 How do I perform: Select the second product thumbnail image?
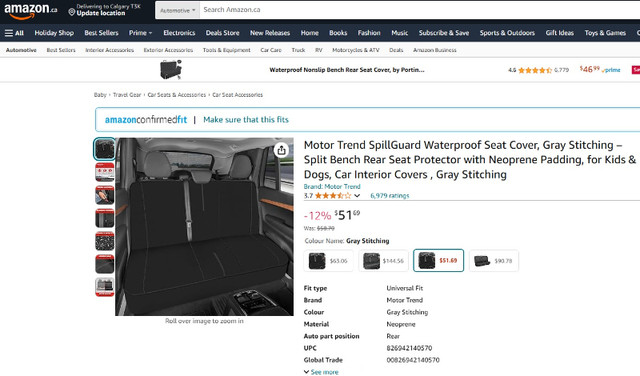pyautogui.click(x=104, y=172)
